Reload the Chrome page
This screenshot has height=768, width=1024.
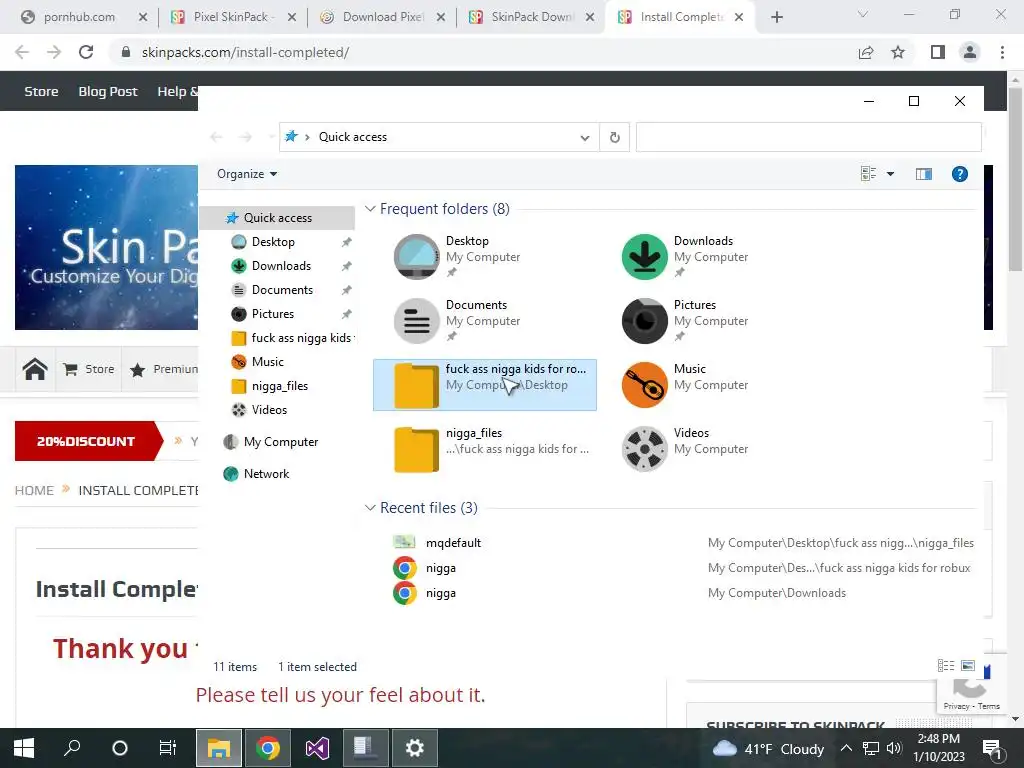pos(86,52)
